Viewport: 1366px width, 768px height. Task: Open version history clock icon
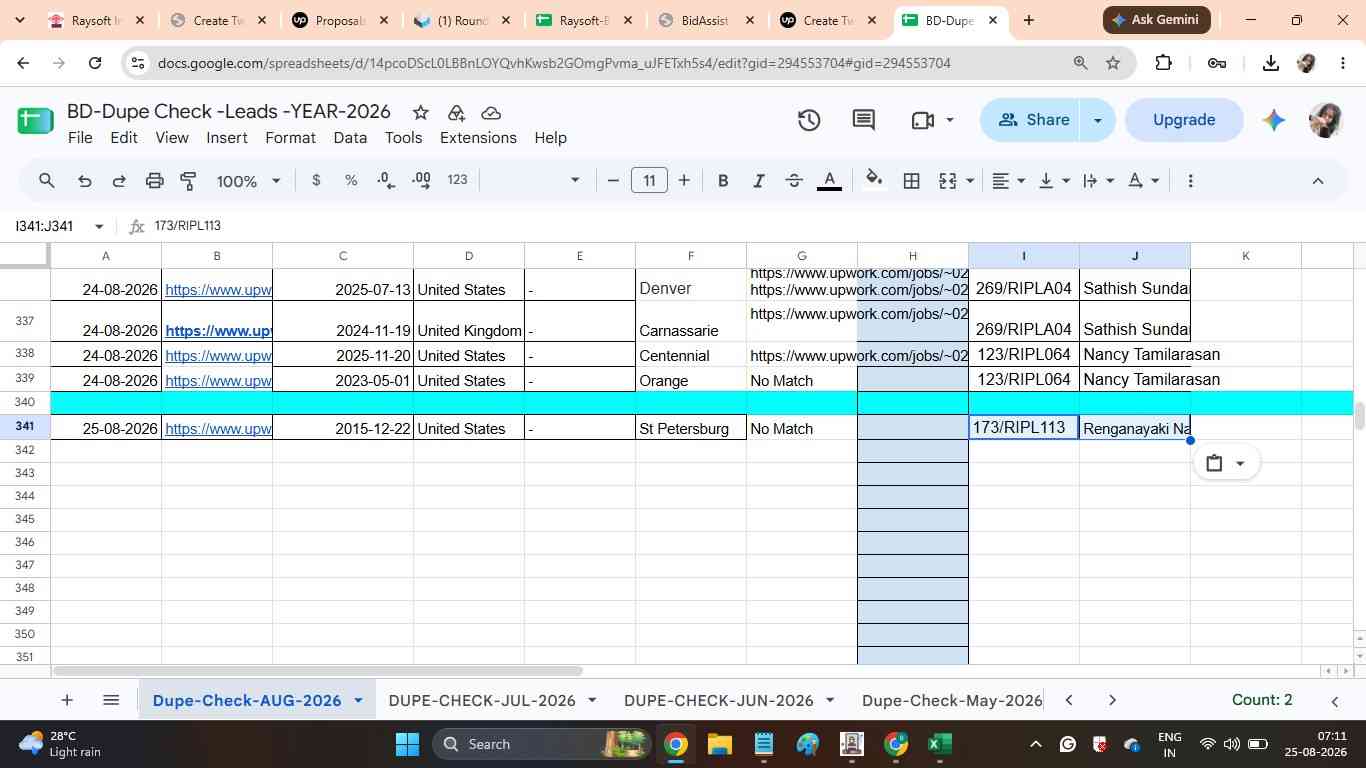pos(809,120)
